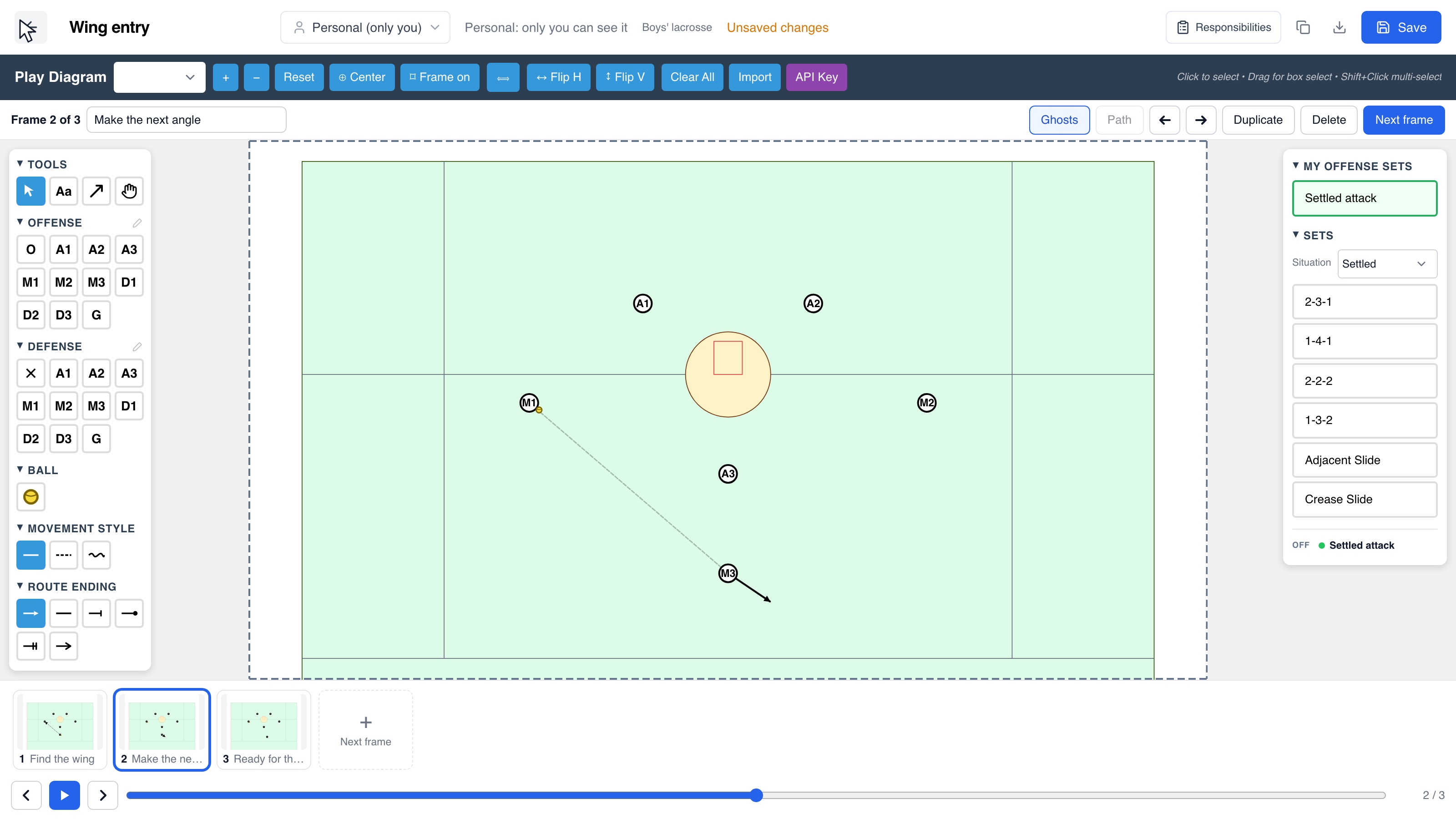Click the playback progress slider

756,795
